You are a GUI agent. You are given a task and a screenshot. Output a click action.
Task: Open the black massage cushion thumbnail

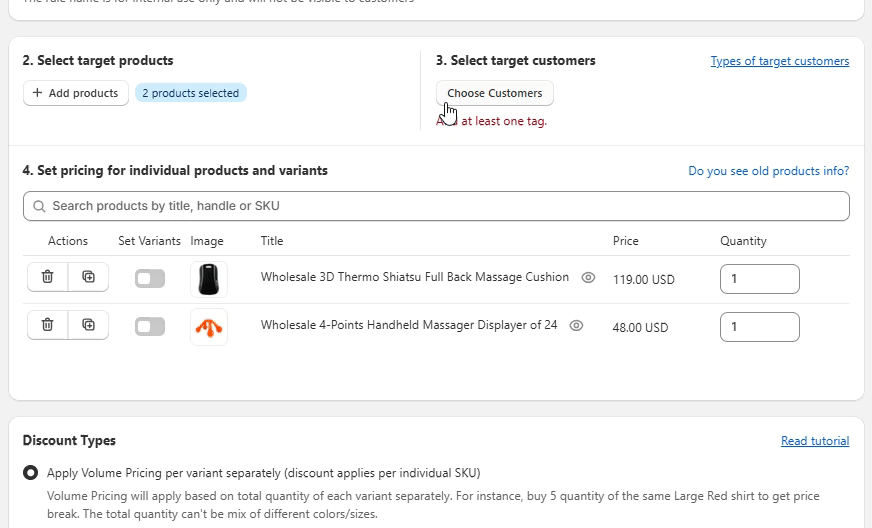click(x=209, y=279)
